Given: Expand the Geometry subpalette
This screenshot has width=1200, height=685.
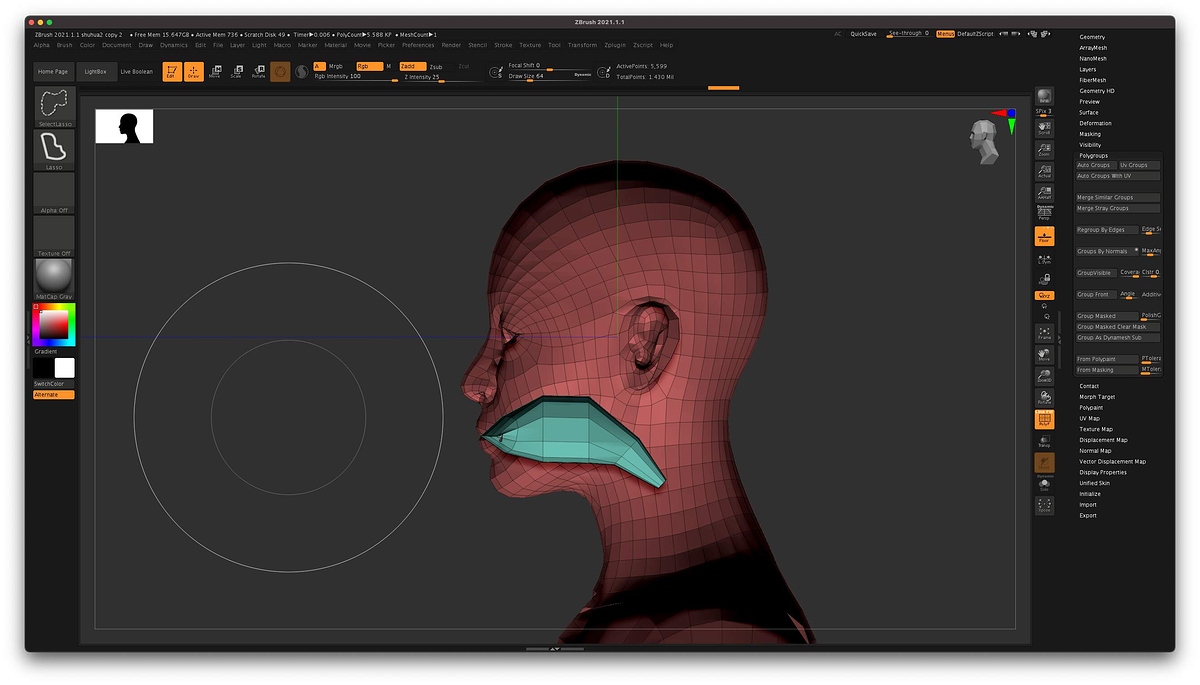Looking at the screenshot, I should 1092,37.
